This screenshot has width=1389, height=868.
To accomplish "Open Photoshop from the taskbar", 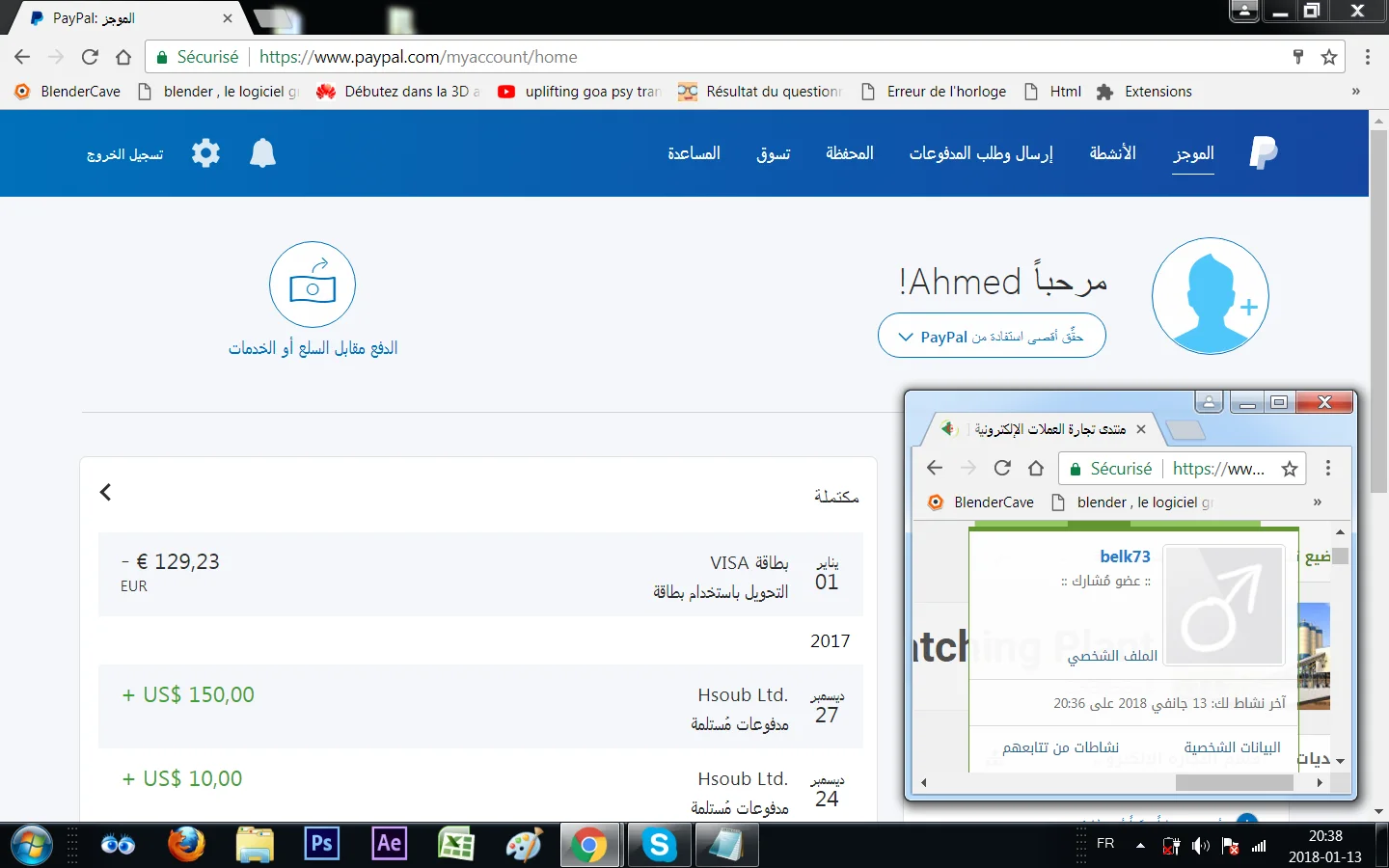I will tap(321, 845).
